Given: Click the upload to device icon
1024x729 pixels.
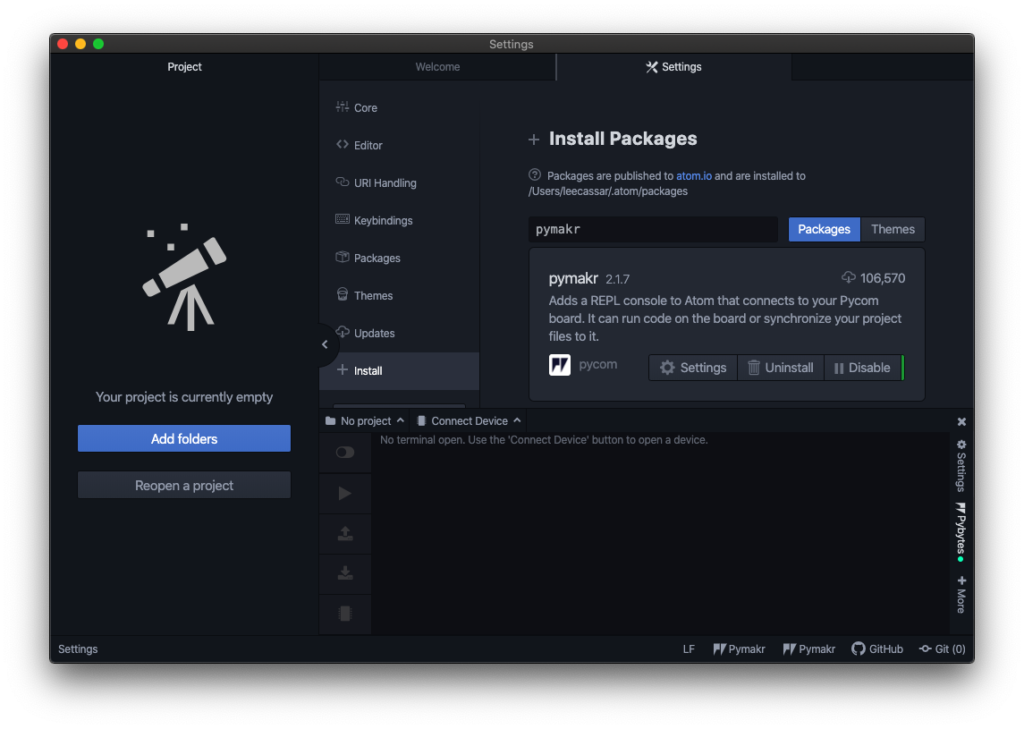Looking at the screenshot, I should point(345,534).
